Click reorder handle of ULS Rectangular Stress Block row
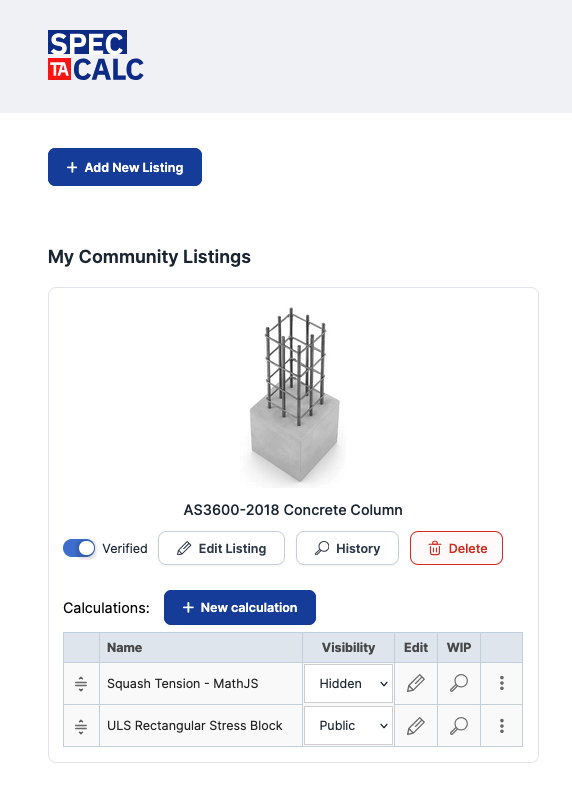This screenshot has width=572, height=785. coord(81,726)
